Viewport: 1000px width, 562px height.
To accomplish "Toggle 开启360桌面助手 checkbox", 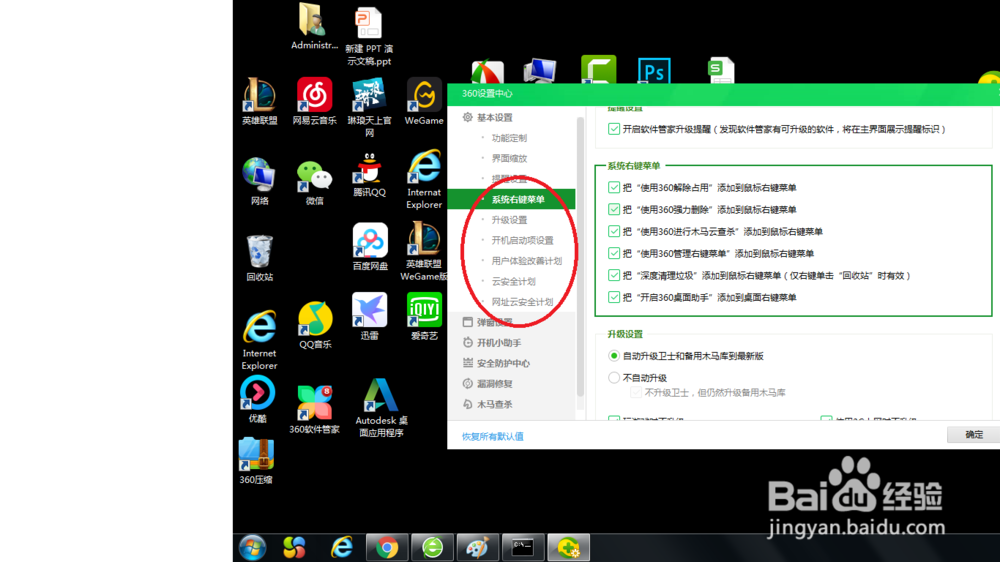I will click(x=614, y=297).
